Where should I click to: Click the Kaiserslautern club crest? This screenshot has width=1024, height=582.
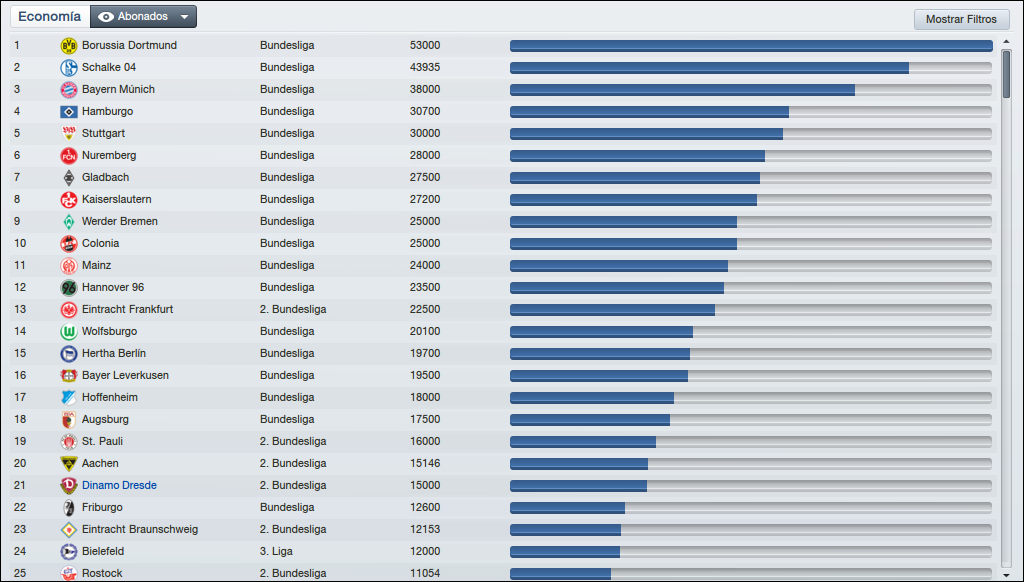point(69,199)
